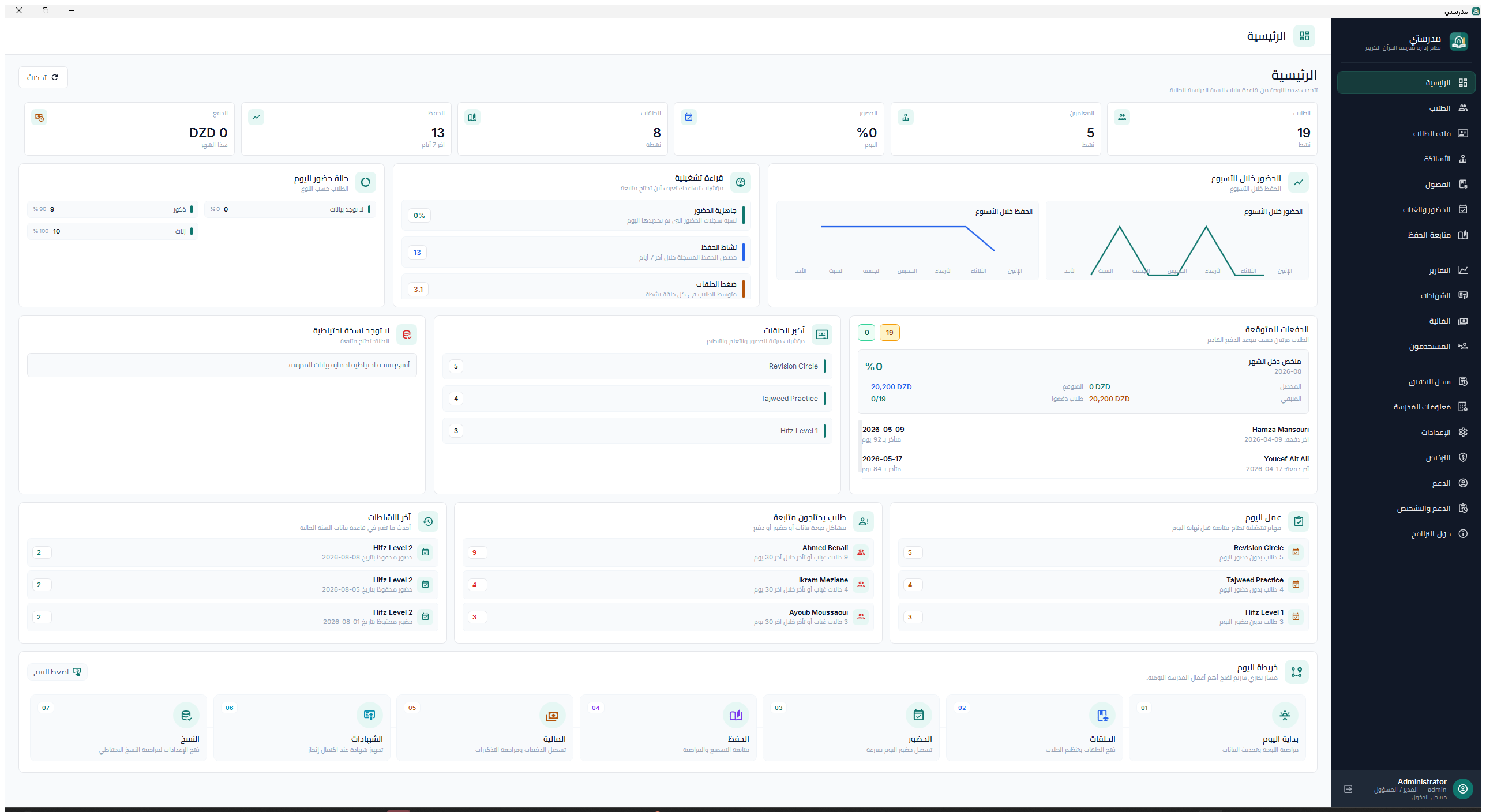The image size is (1486, 812).
Task: Click the الإعدادات gear icon
Action: [1463, 432]
